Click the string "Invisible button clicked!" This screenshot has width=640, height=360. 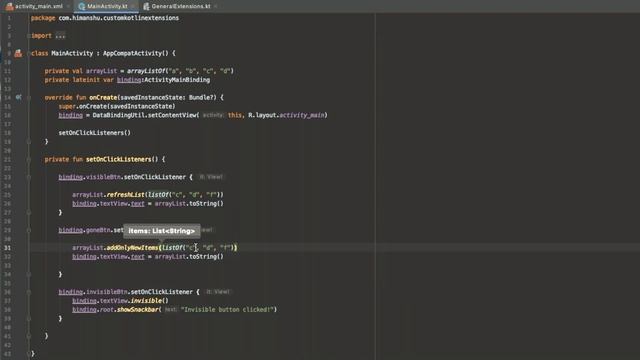(227, 309)
